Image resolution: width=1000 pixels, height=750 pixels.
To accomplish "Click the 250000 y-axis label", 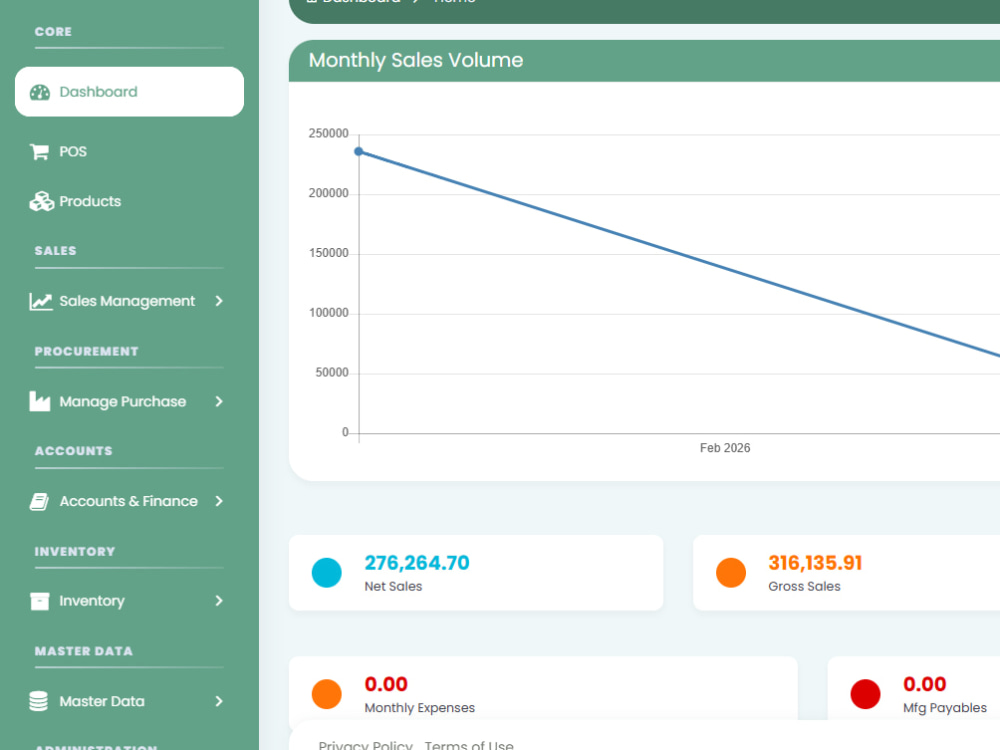I will pyautogui.click(x=328, y=133).
